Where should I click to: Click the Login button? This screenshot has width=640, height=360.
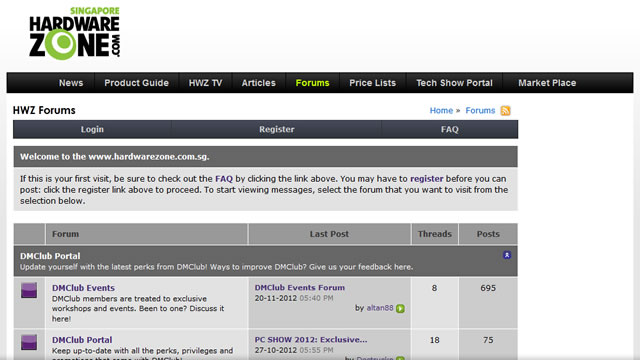point(92,129)
